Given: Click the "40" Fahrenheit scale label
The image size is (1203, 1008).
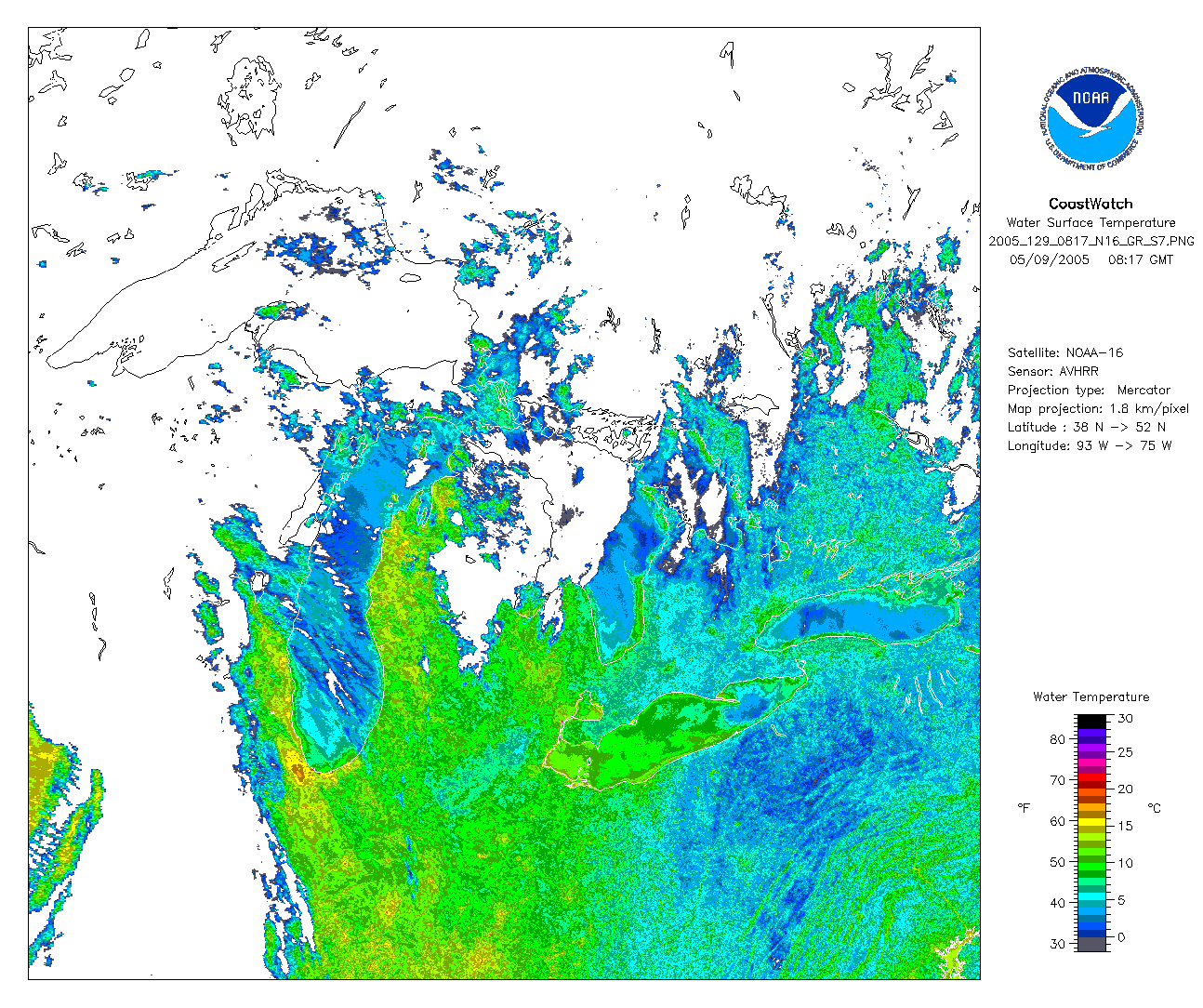Looking at the screenshot, I should coord(1058,903).
